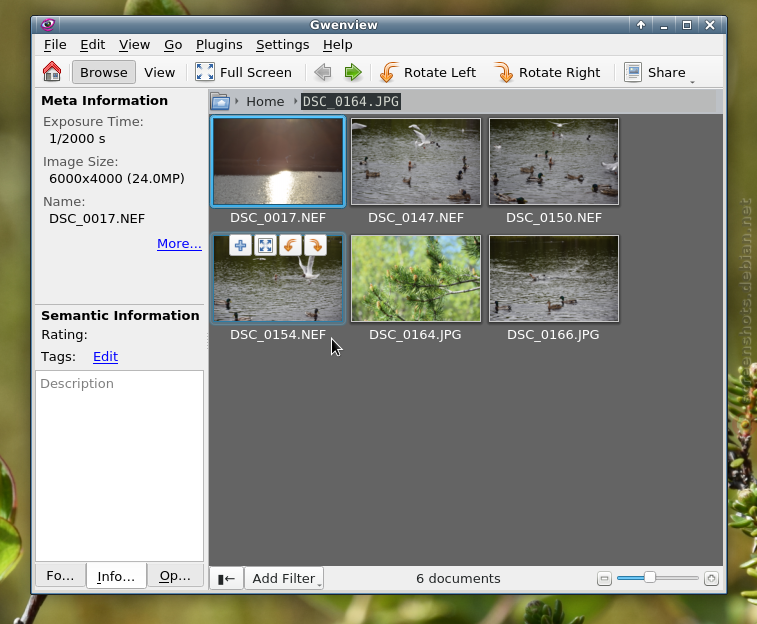The width and height of the screenshot is (757, 624).
Task: Rotate the image left from toolbar
Action: coord(428,72)
